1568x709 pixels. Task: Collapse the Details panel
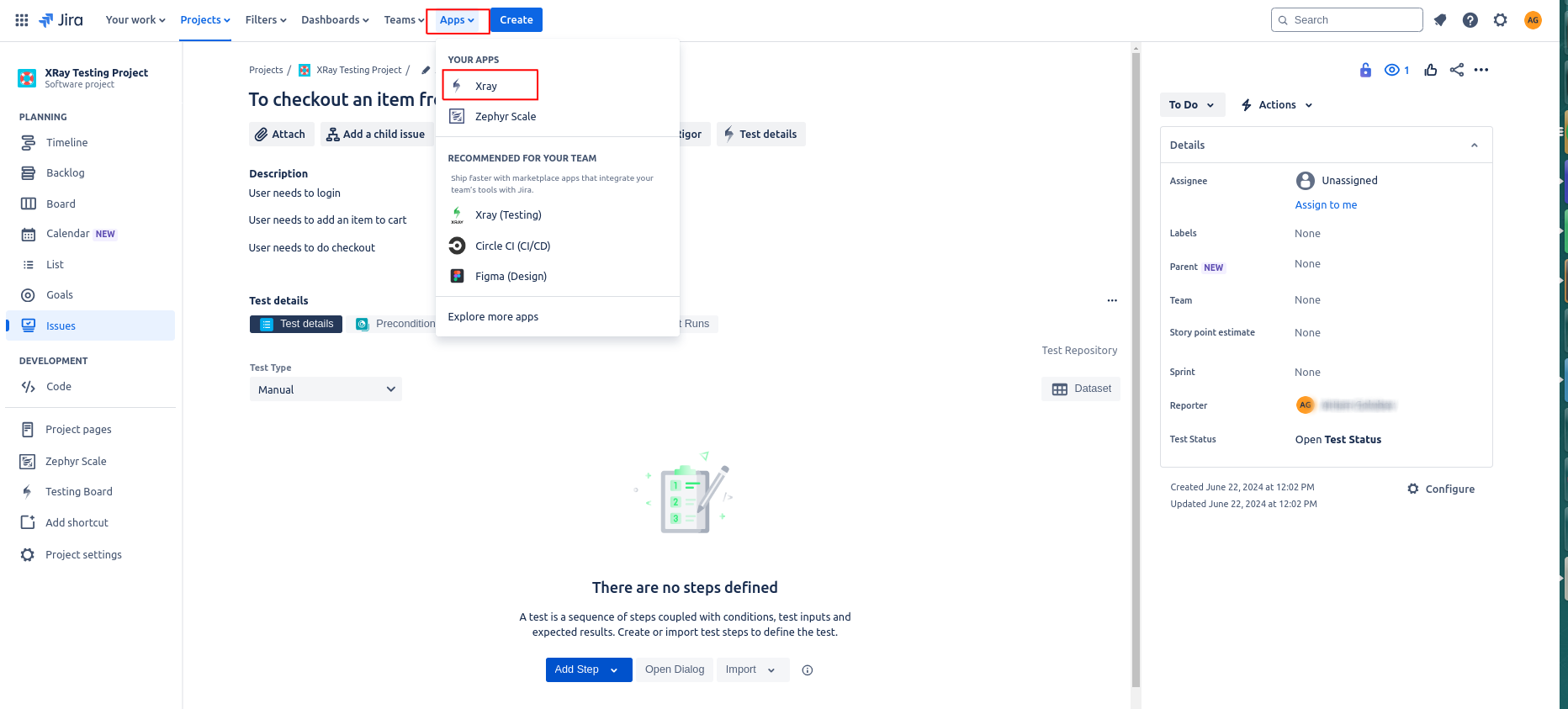(1474, 146)
